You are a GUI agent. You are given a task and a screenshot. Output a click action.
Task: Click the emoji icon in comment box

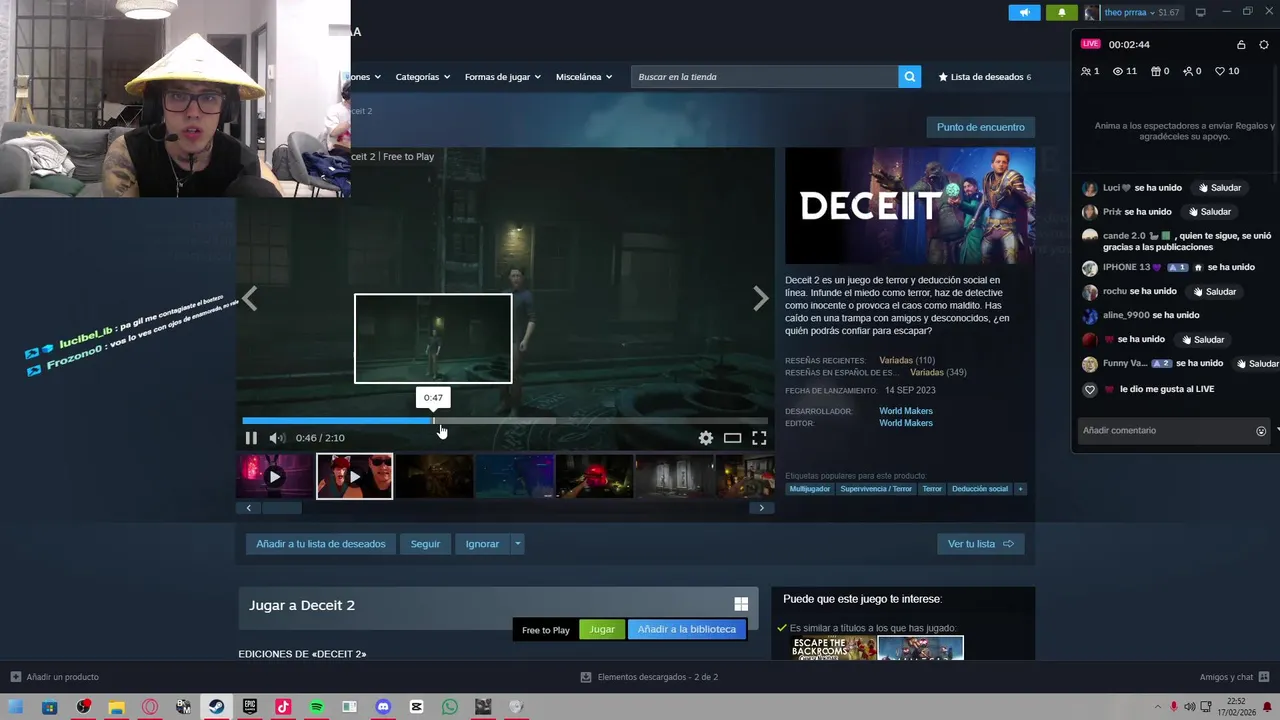click(x=1261, y=431)
